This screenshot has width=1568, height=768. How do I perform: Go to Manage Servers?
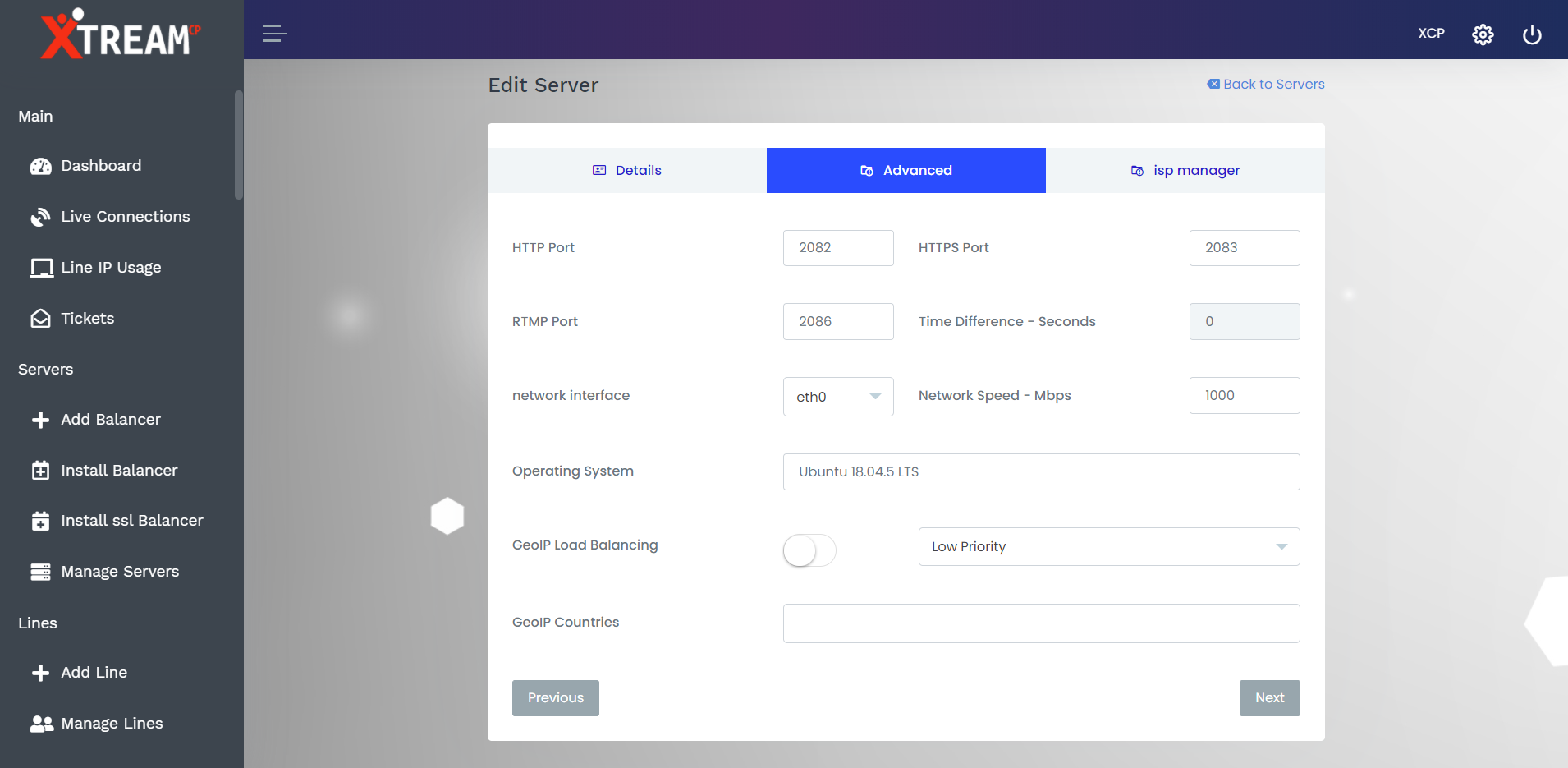click(x=121, y=572)
